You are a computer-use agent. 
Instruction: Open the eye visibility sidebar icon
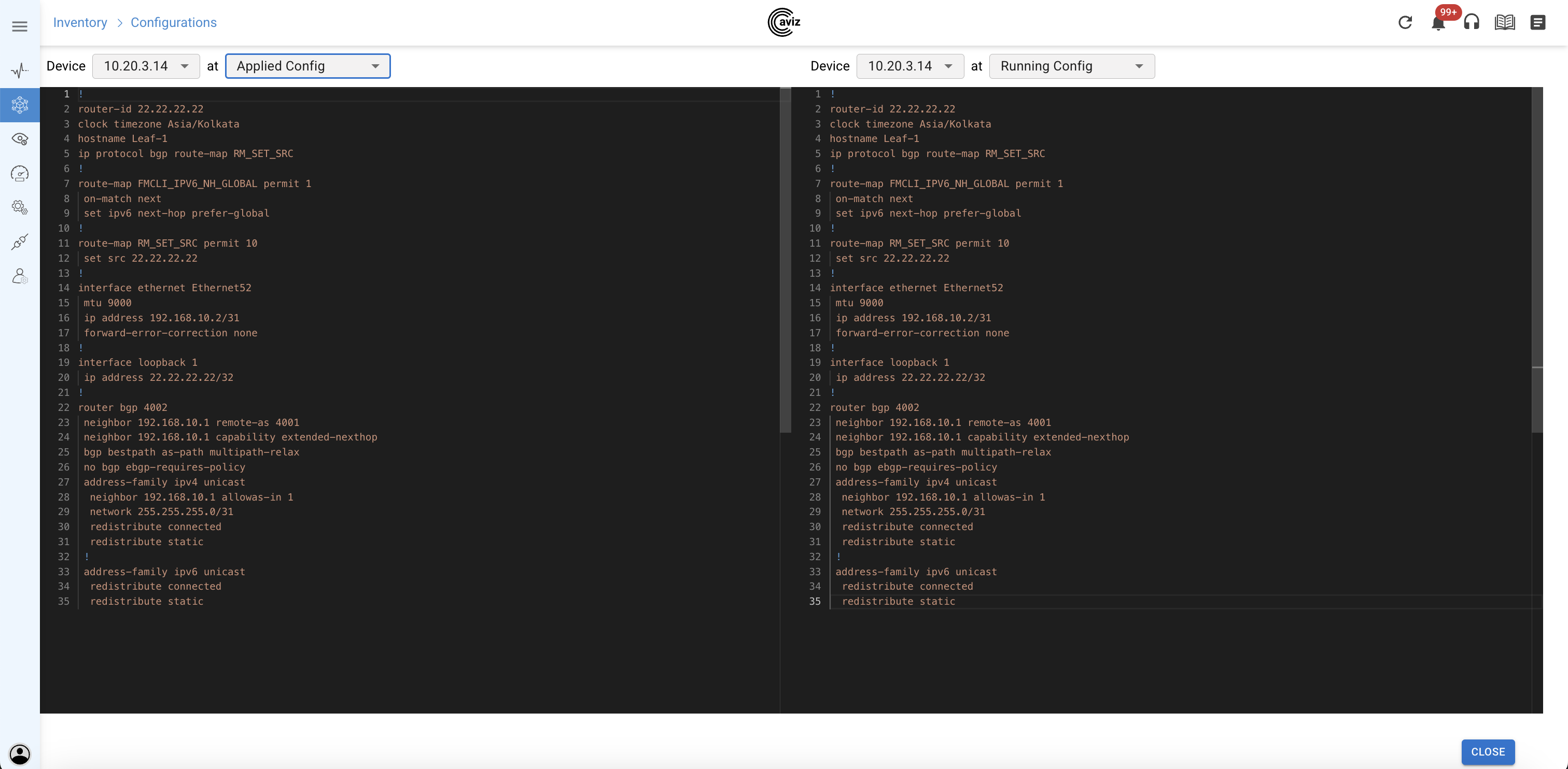pyautogui.click(x=20, y=139)
